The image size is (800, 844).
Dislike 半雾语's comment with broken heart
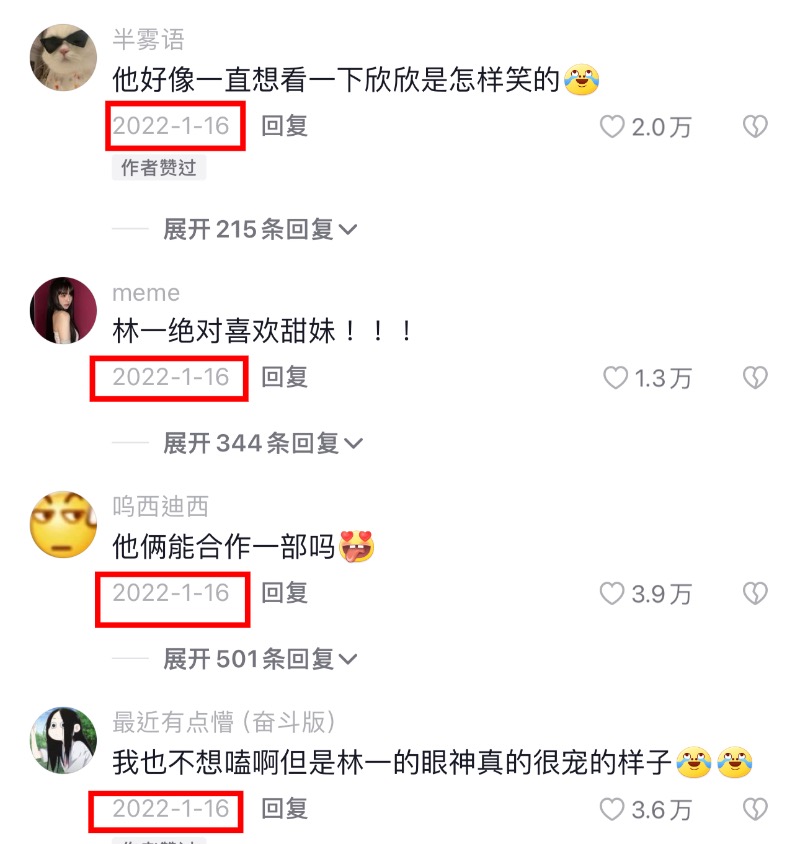point(755,127)
